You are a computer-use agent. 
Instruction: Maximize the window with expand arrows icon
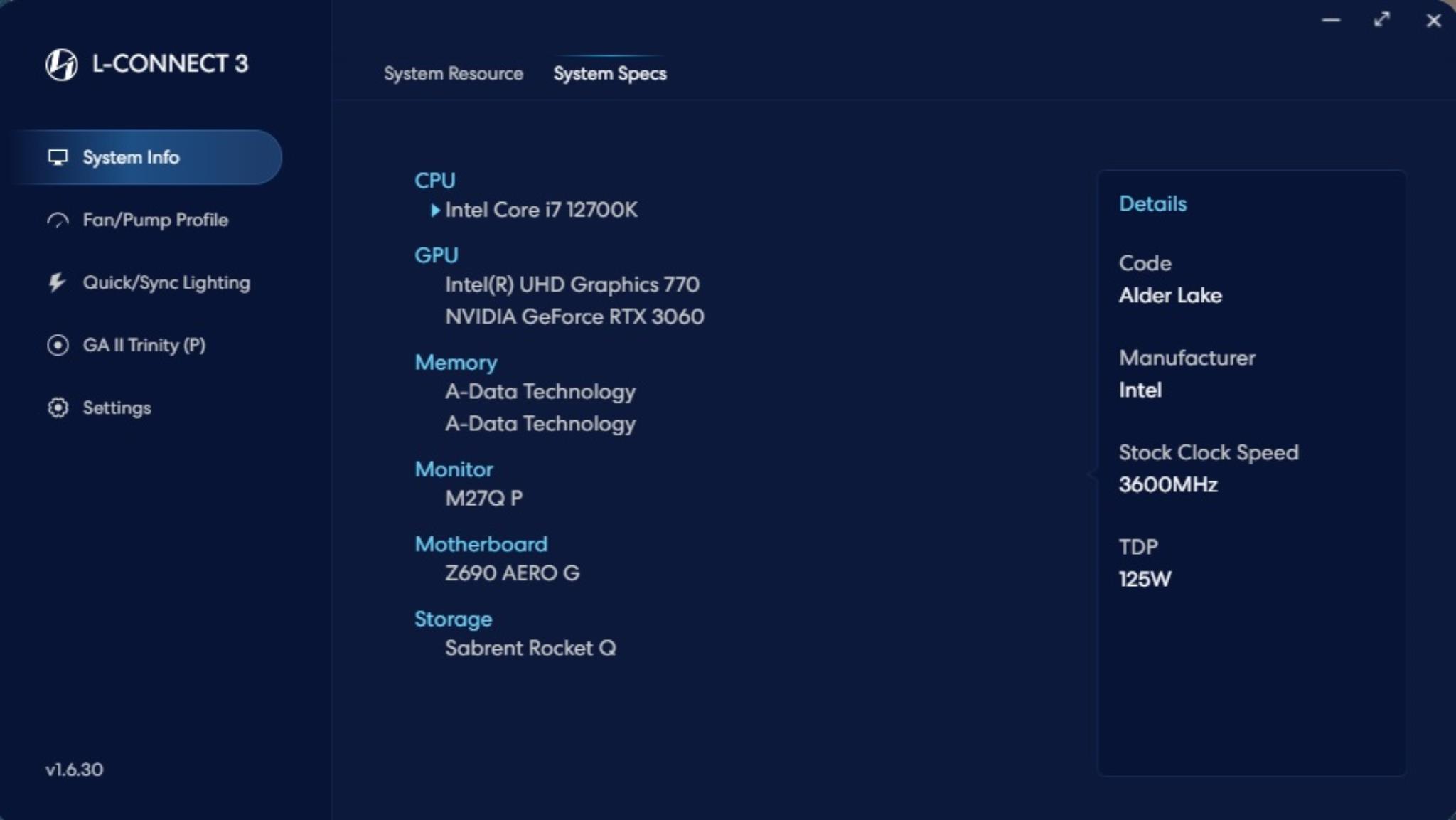pos(1381,19)
